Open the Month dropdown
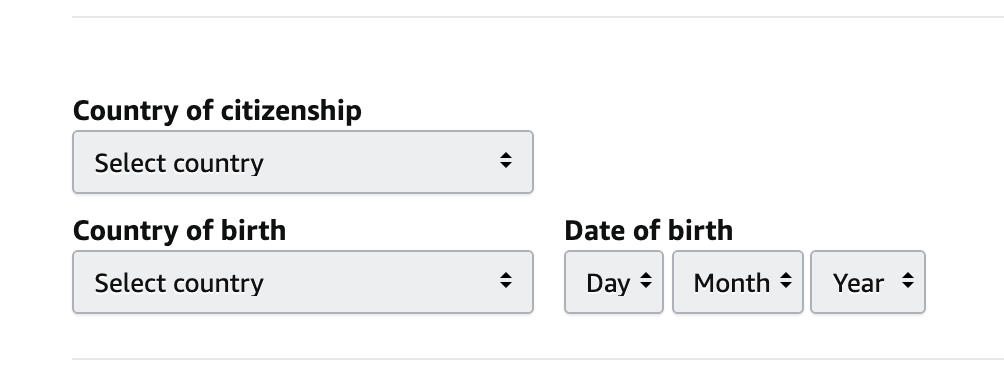 point(738,282)
